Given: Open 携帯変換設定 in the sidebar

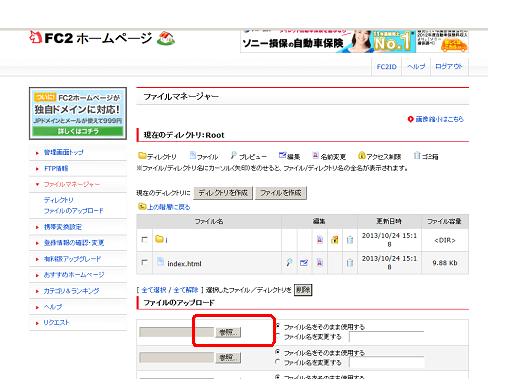Looking at the screenshot, I should point(63,227).
